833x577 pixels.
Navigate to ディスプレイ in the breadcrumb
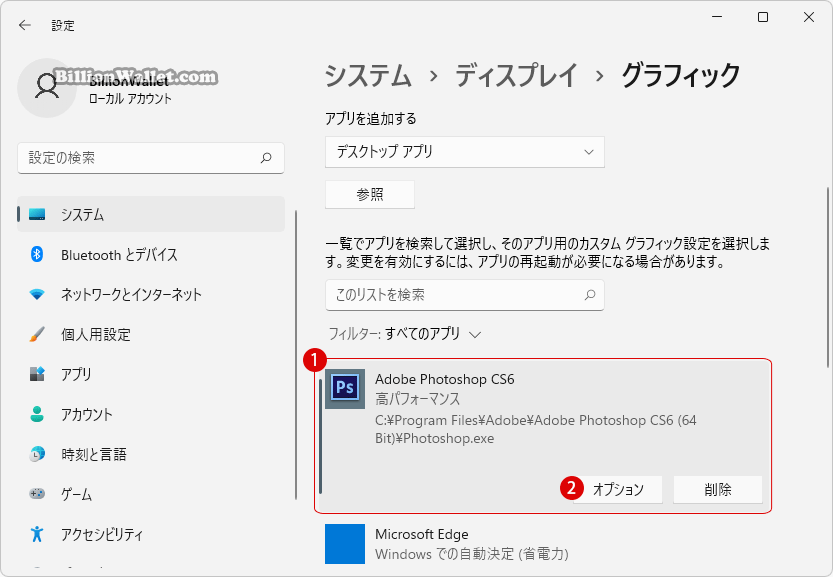tap(516, 75)
